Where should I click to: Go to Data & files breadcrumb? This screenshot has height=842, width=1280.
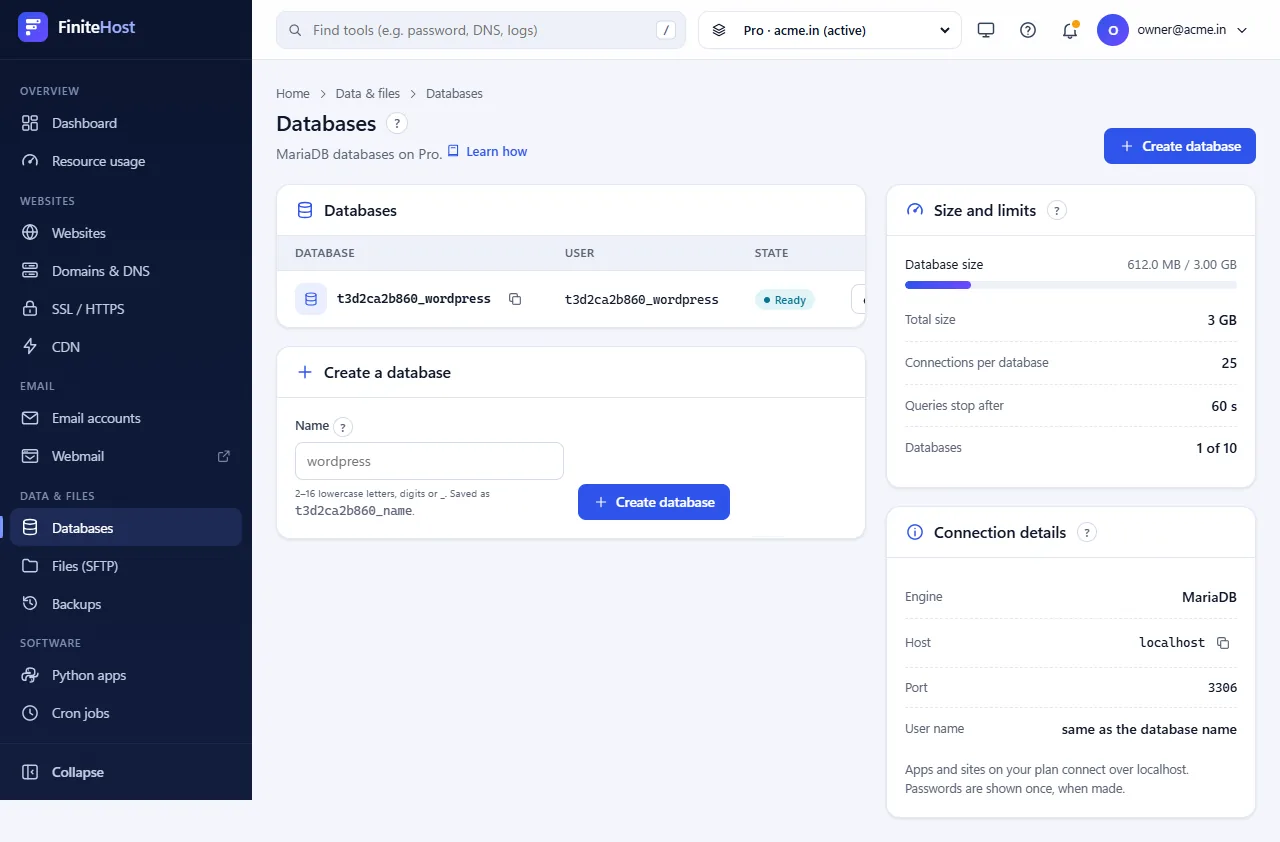point(368,93)
